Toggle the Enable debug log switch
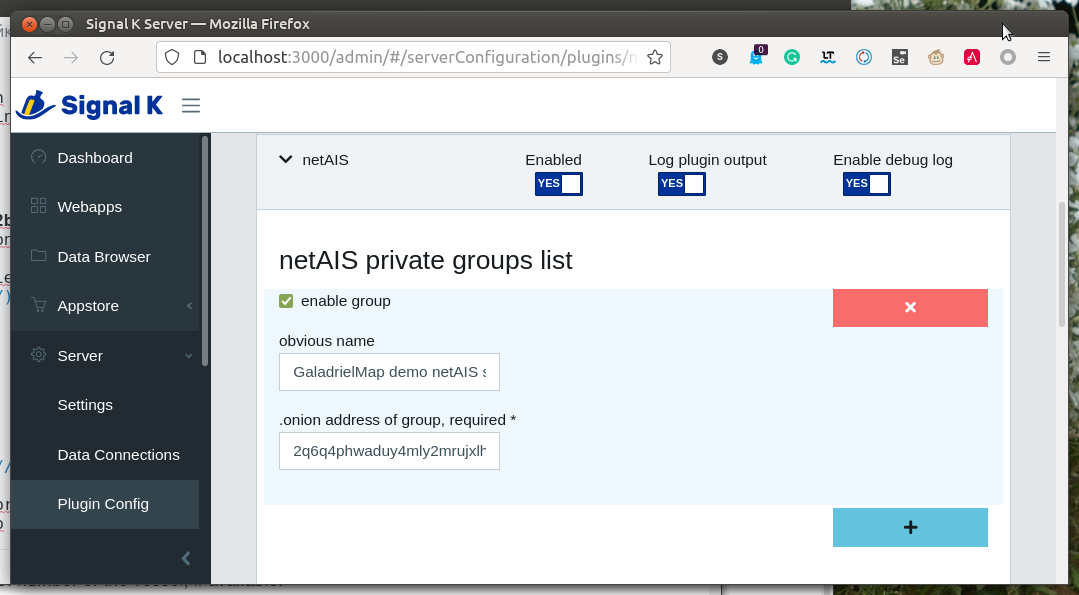 [866, 184]
